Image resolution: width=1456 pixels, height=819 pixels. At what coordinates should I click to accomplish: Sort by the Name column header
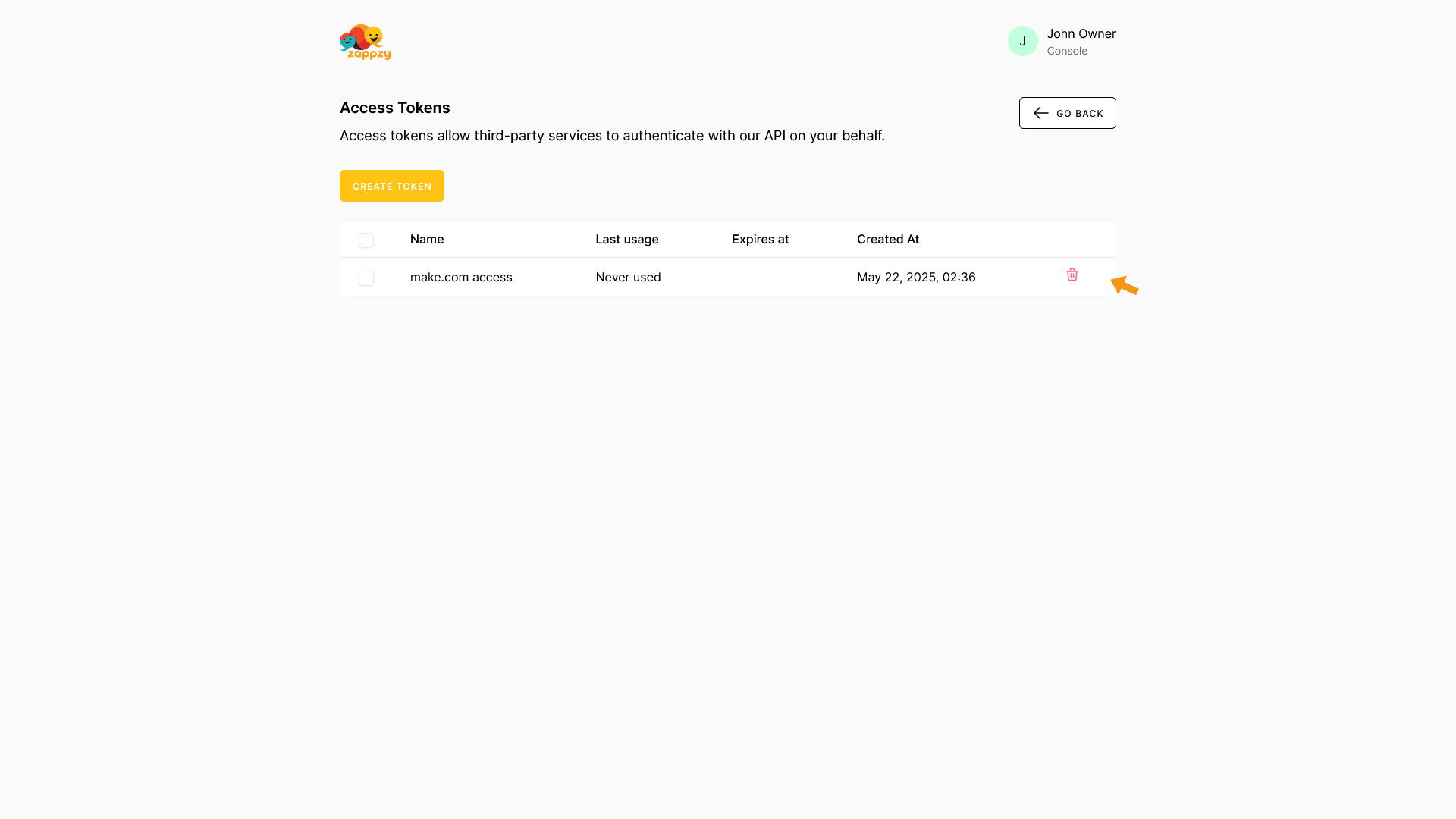coord(427,239)
